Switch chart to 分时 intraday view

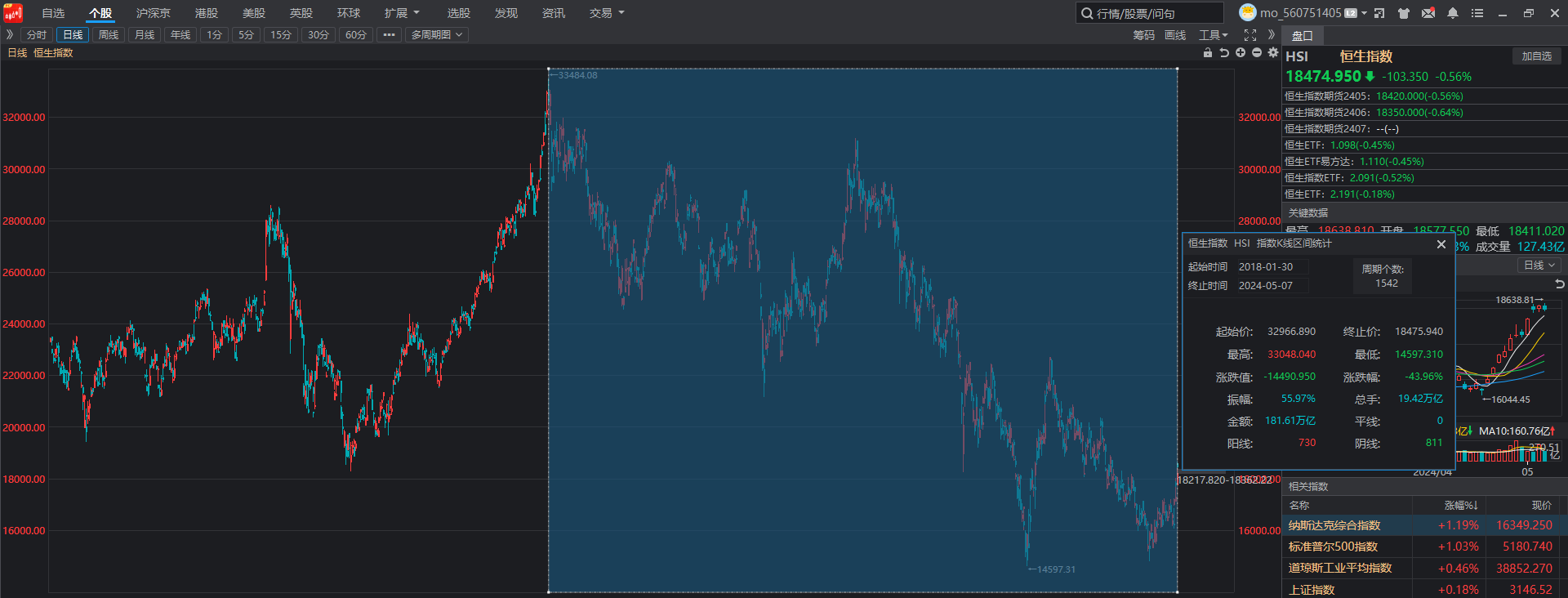pyautogui.click(x=37, y=35)
